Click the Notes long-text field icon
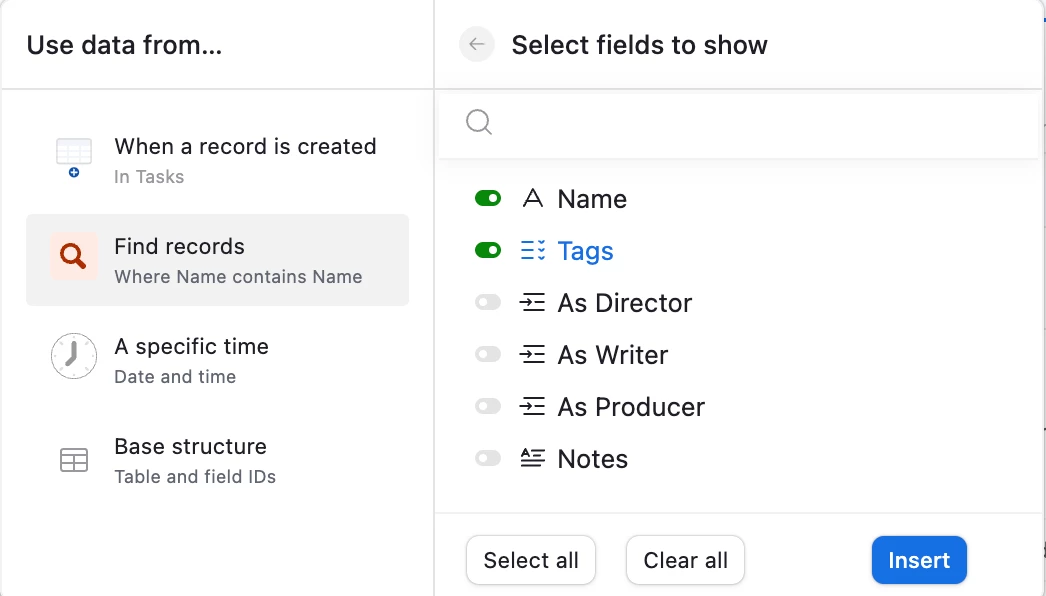 [x=533, y=459]
